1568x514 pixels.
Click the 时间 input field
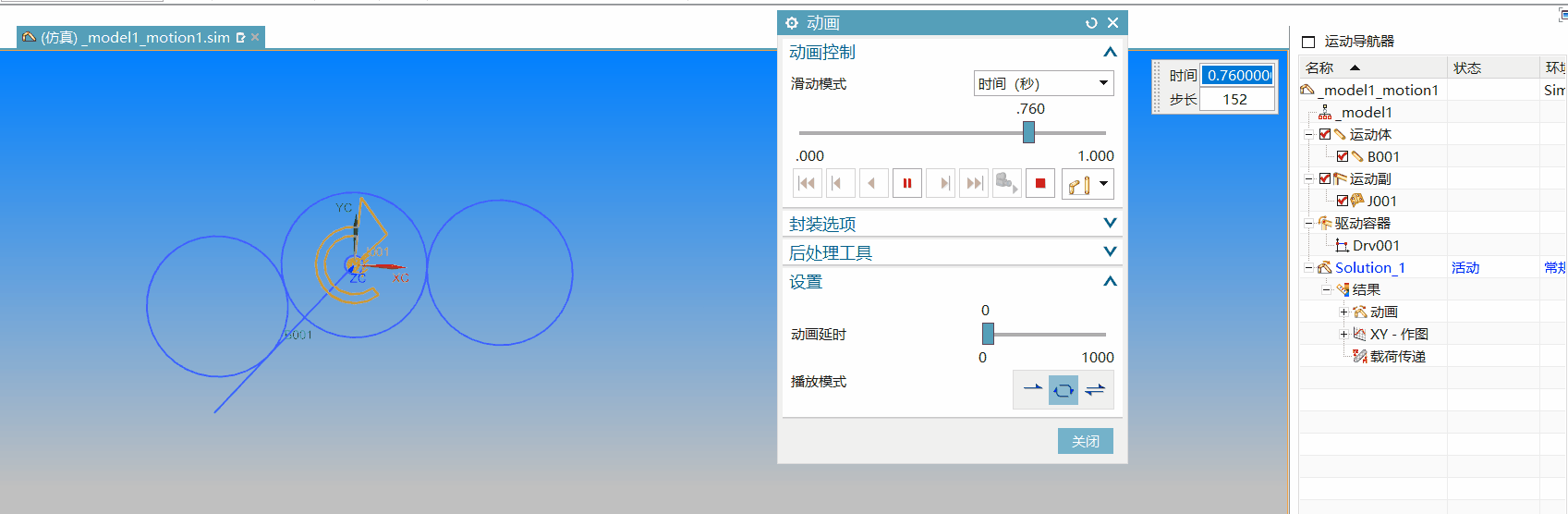point(1237,75)
